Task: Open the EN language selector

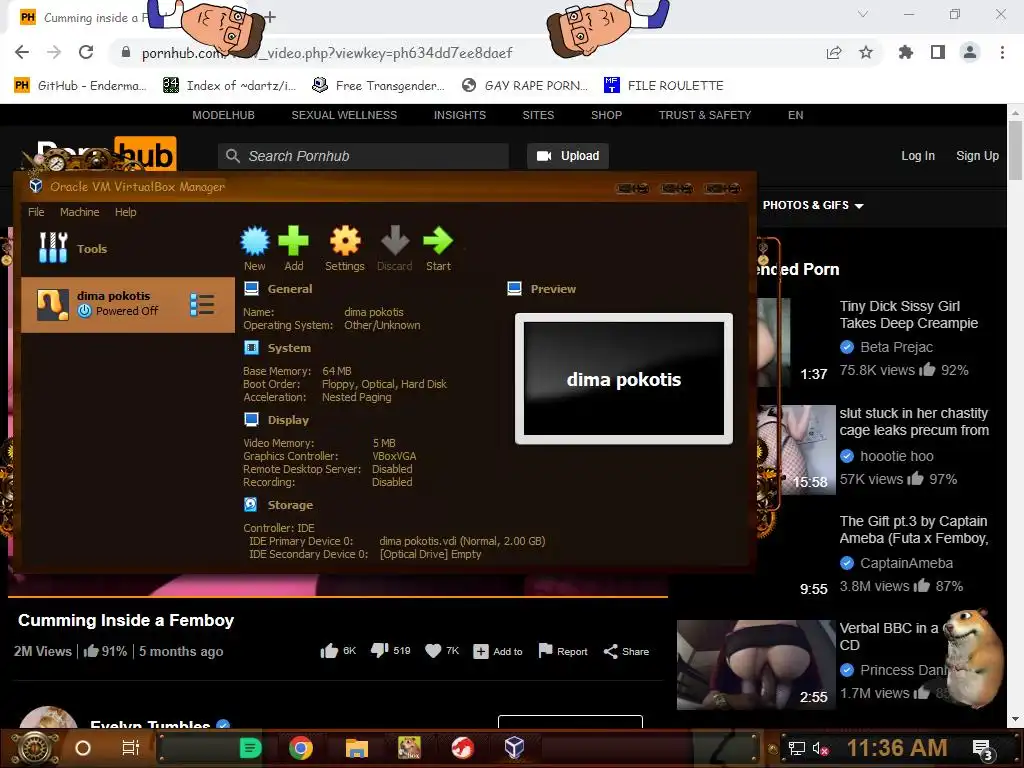Action: tap(795, 115)
